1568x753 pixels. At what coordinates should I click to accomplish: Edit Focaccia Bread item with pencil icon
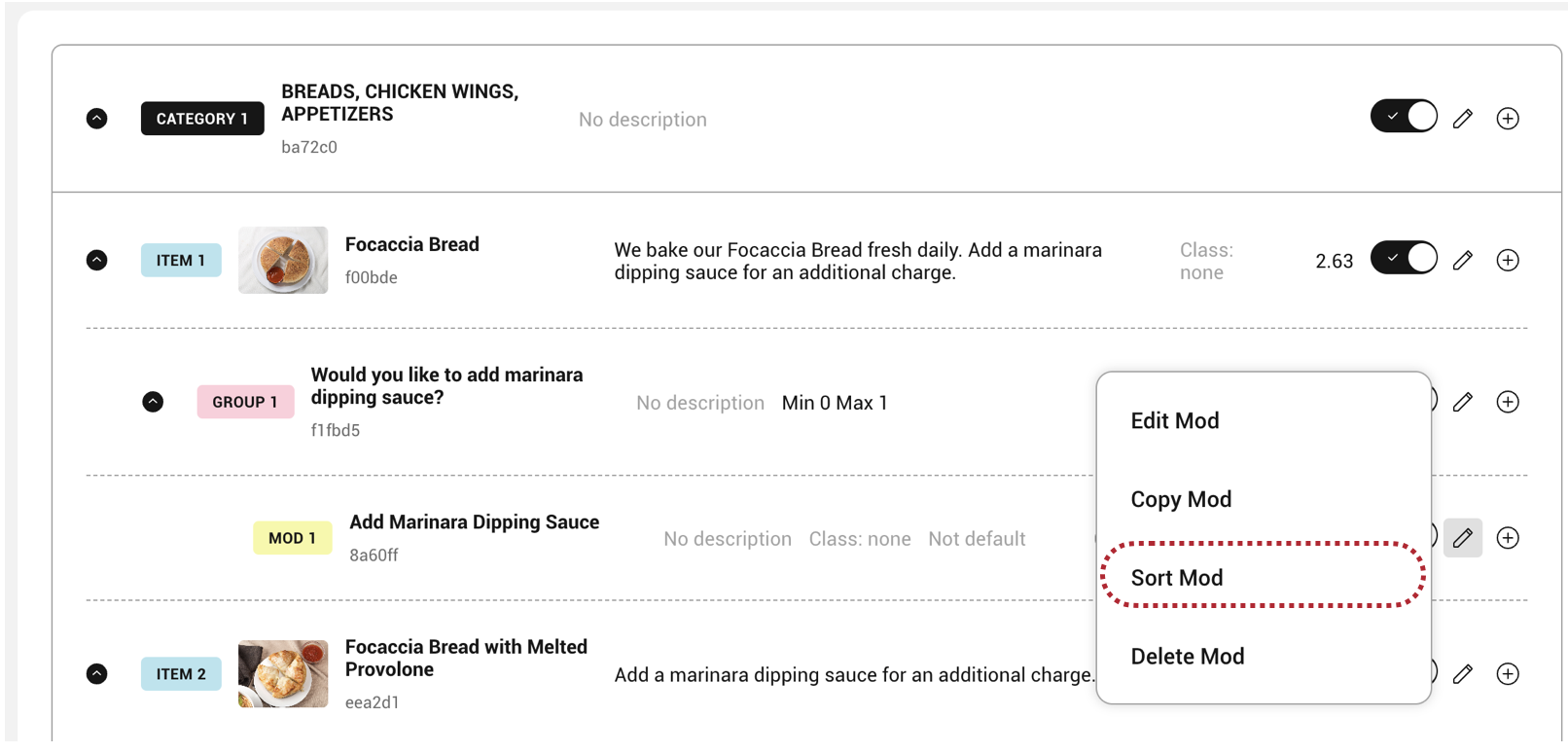(1462, 260)
